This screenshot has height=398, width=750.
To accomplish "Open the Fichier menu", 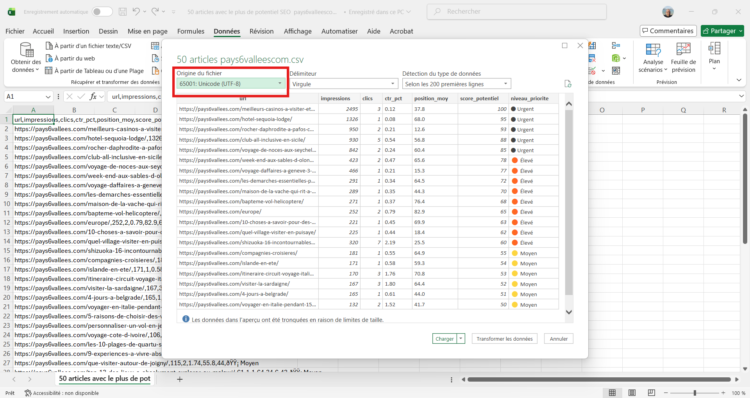I will (x=15, y=31).
